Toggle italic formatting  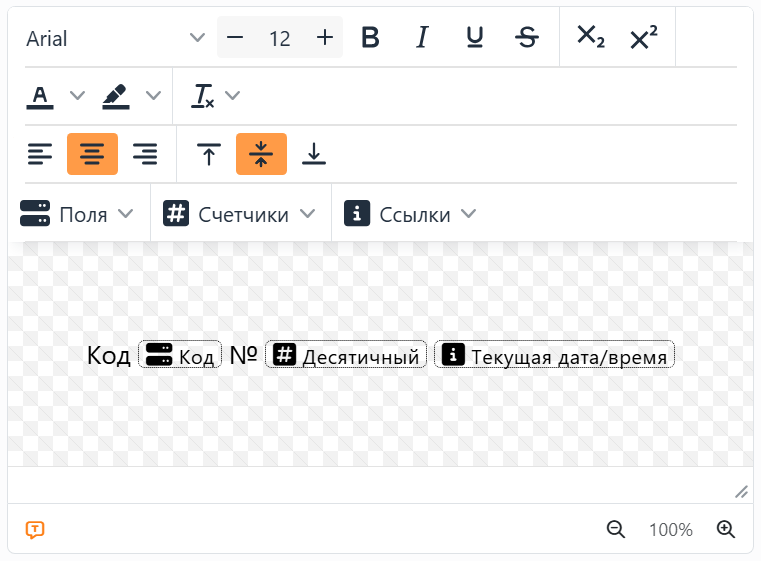[422, 37]
